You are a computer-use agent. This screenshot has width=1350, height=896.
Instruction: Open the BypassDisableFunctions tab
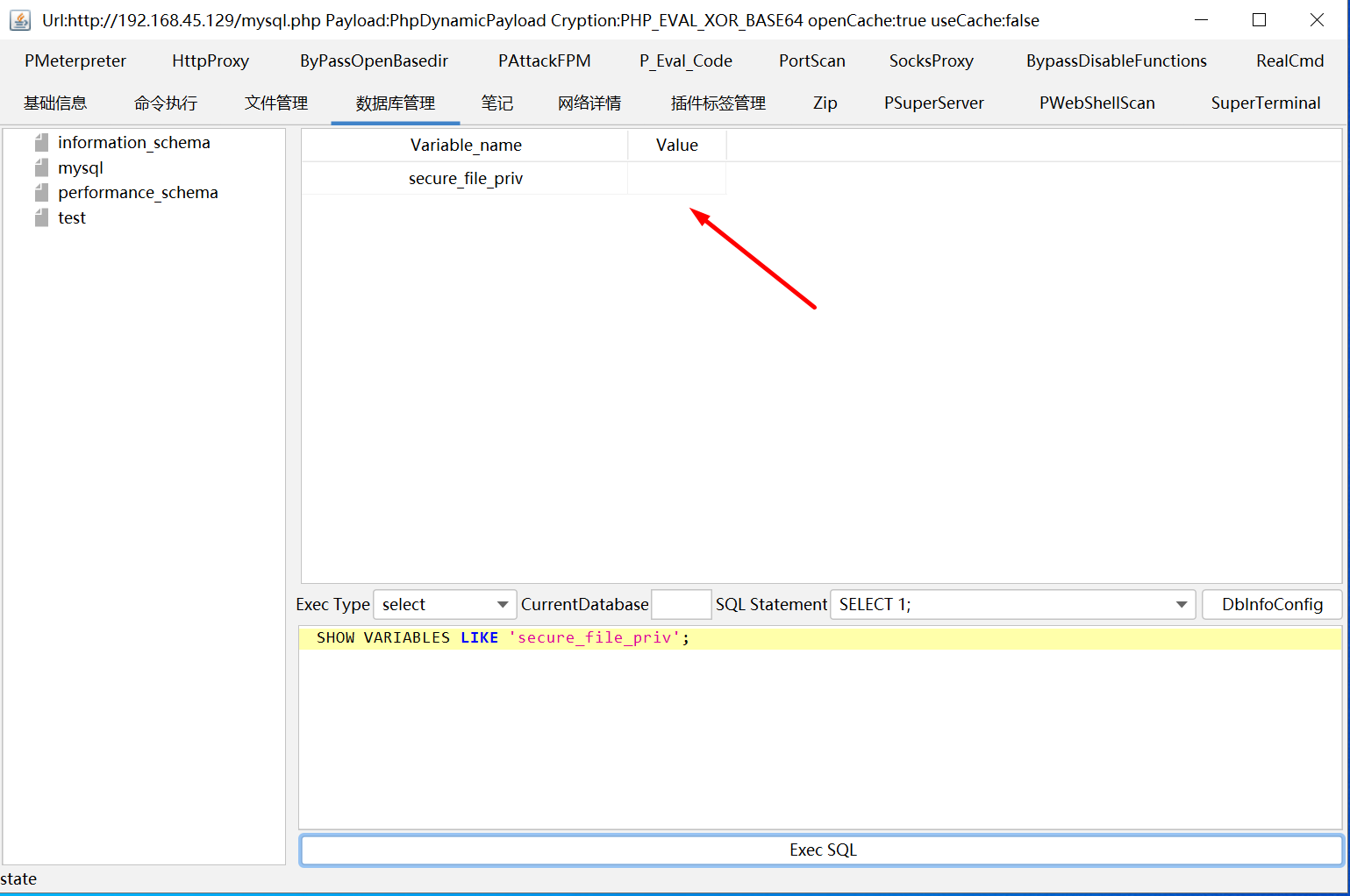click(1117, 60)
